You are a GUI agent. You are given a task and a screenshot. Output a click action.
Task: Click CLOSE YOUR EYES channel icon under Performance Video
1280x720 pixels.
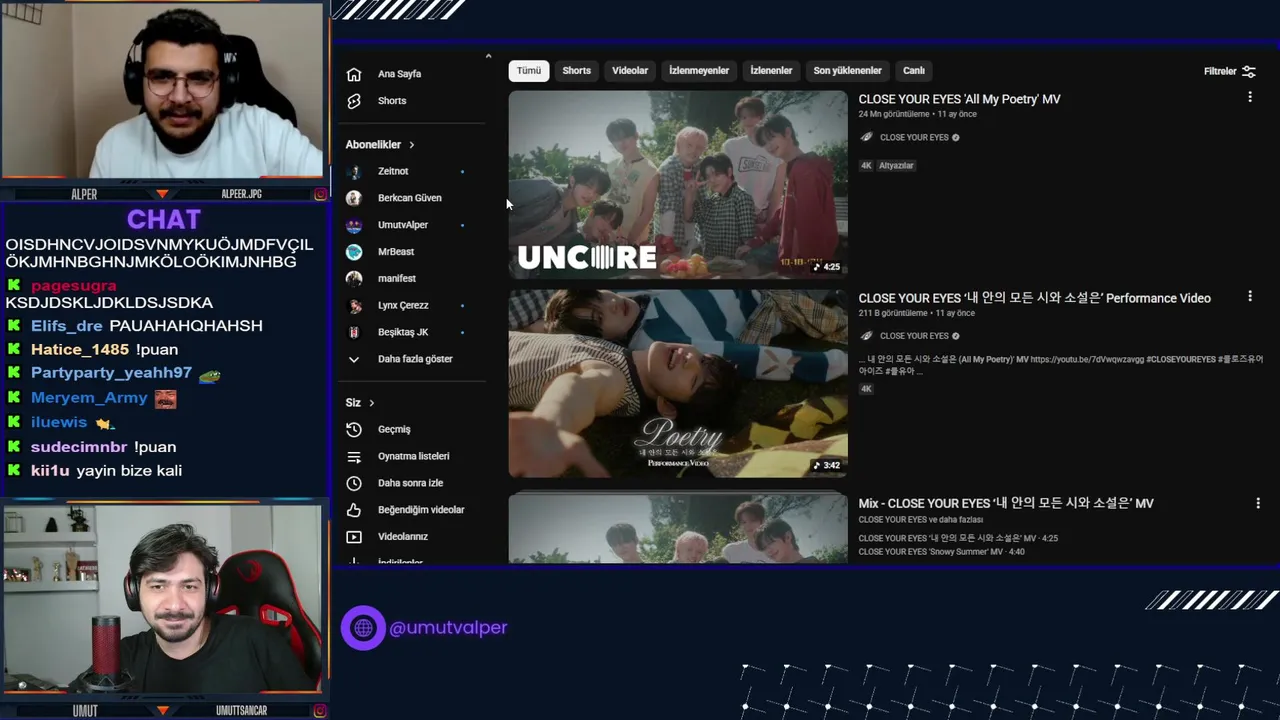(x=866, y=336)
